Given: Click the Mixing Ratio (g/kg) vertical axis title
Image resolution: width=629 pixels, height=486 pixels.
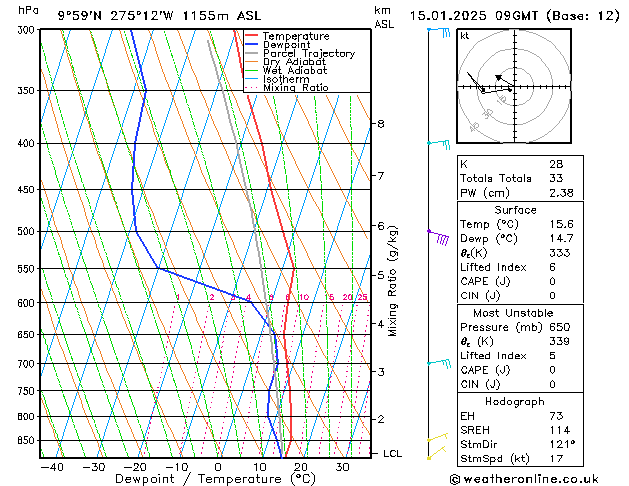Looking at the screenshot, I should click(392, 281).
